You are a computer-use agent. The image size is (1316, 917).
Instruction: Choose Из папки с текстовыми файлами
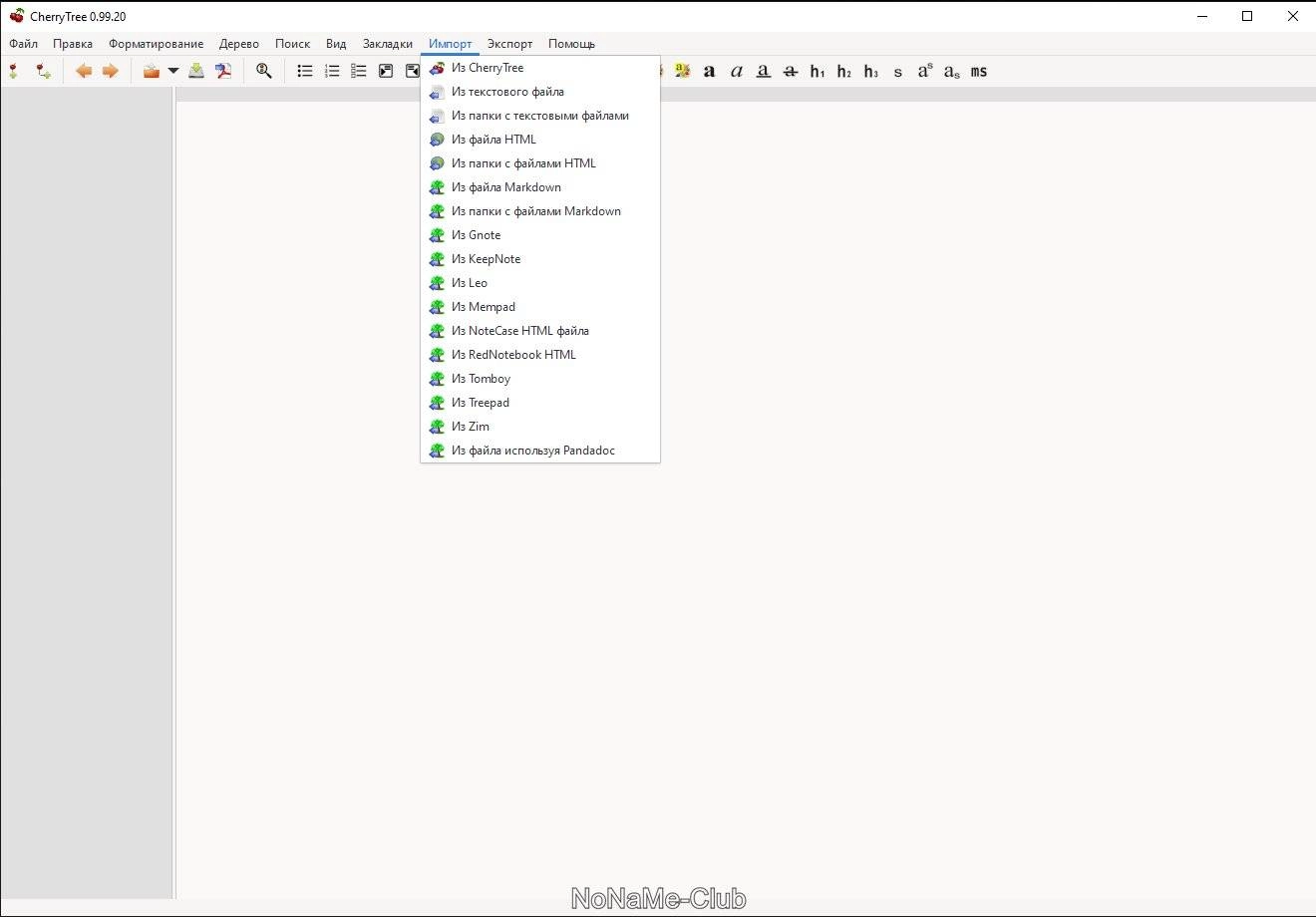tap(540, 116)
